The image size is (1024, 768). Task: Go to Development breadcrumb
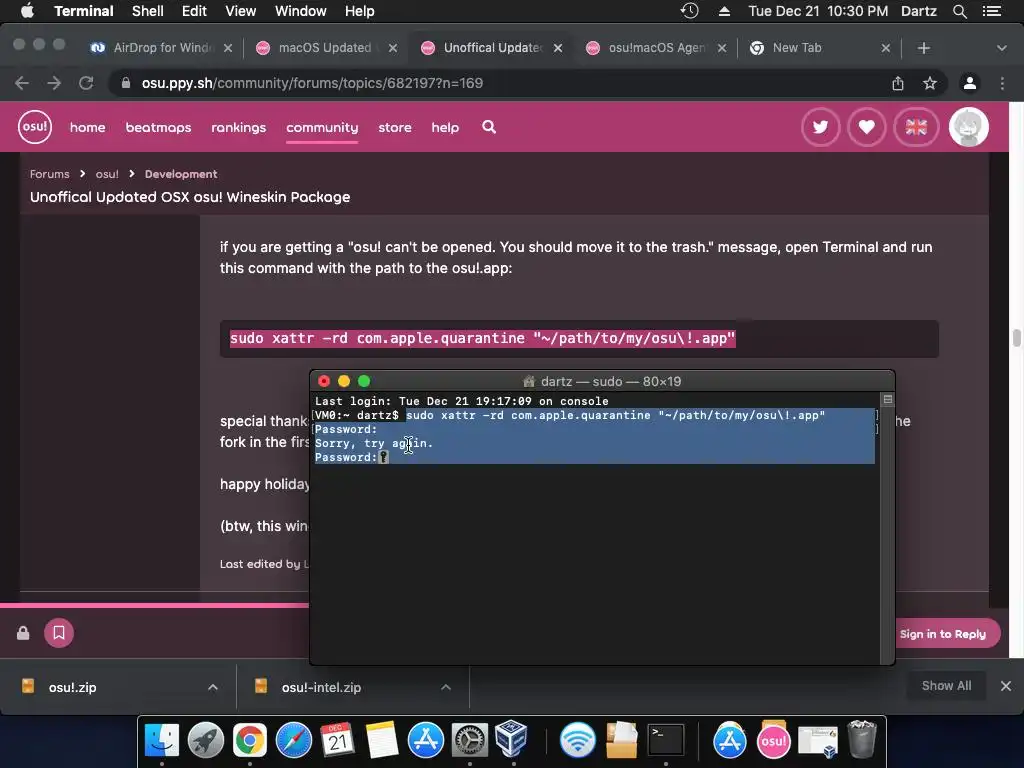pos(181,174)
